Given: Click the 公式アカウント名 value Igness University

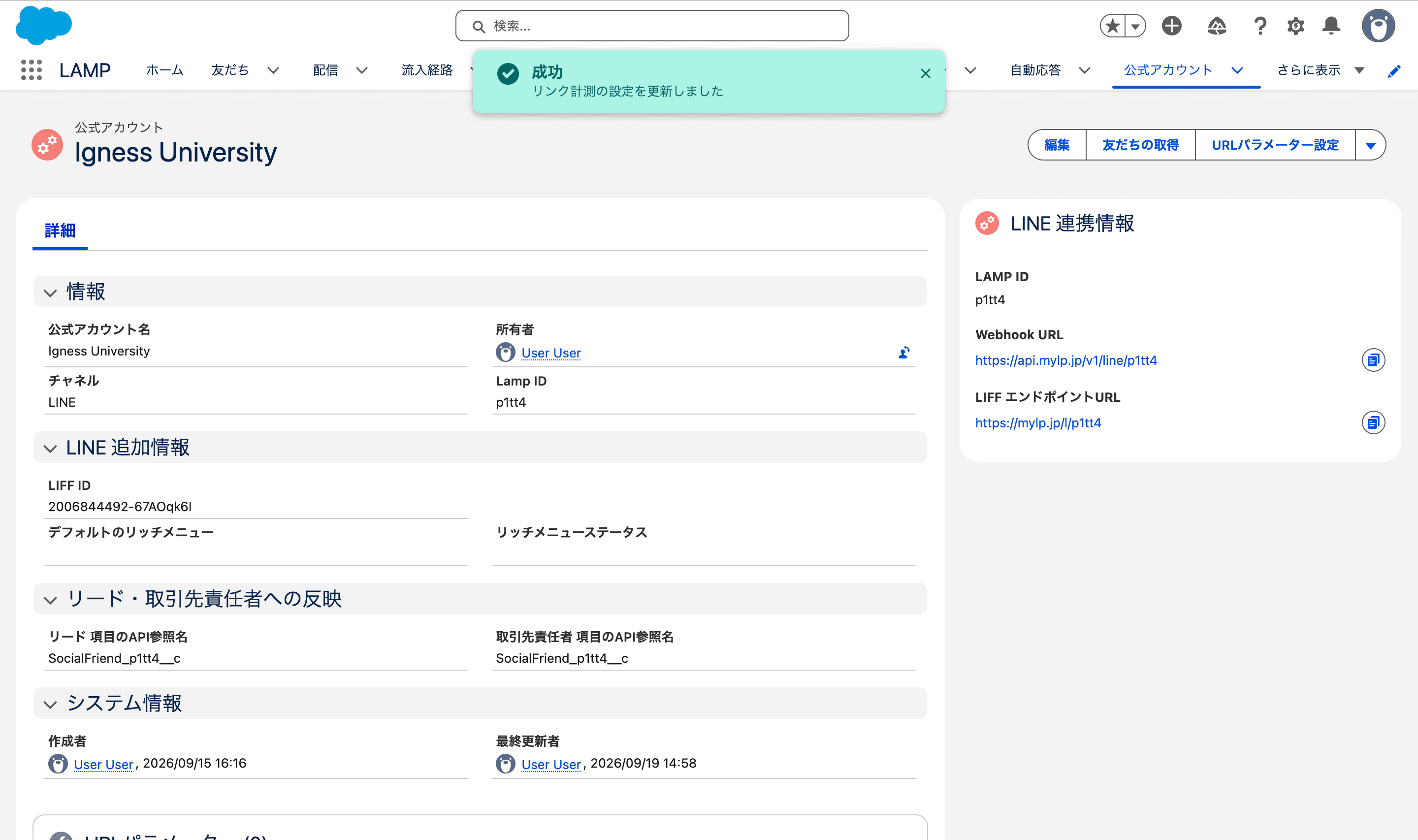Looking at the screenshot, I should 99,351.
